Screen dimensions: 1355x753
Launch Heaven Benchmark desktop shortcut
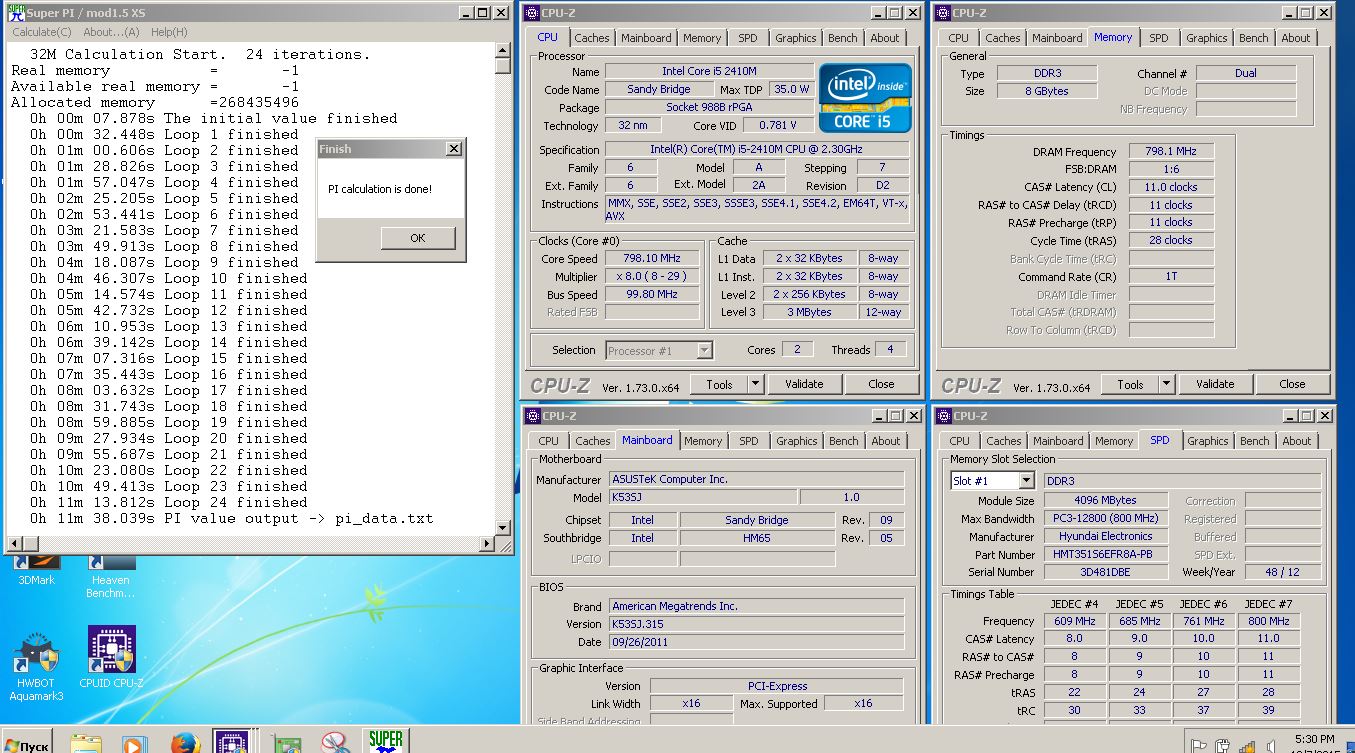coord(110,575)
